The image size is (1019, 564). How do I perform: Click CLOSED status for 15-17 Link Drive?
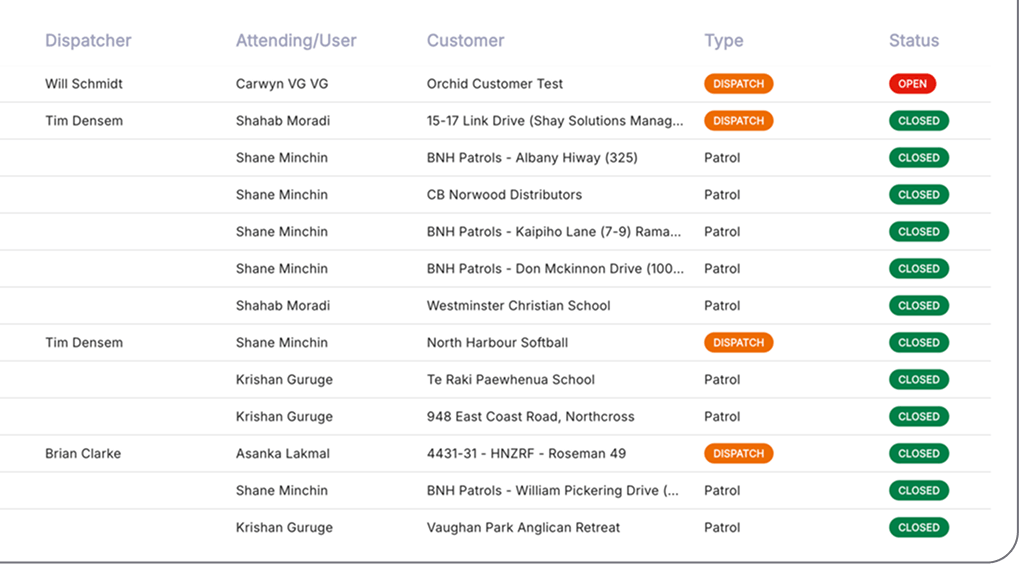coord(919,121)
